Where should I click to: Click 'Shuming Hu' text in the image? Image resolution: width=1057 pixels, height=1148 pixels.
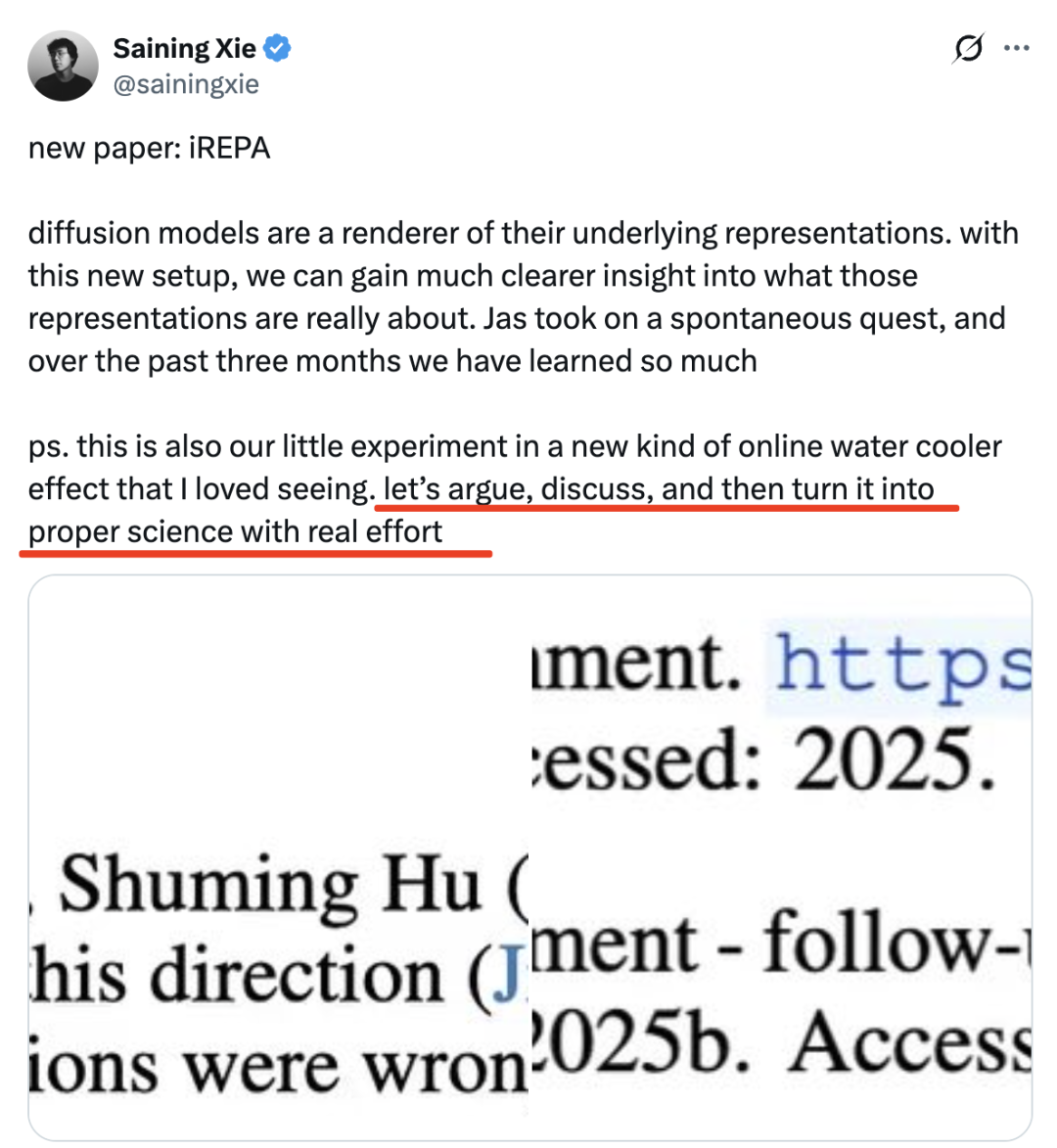270,886
